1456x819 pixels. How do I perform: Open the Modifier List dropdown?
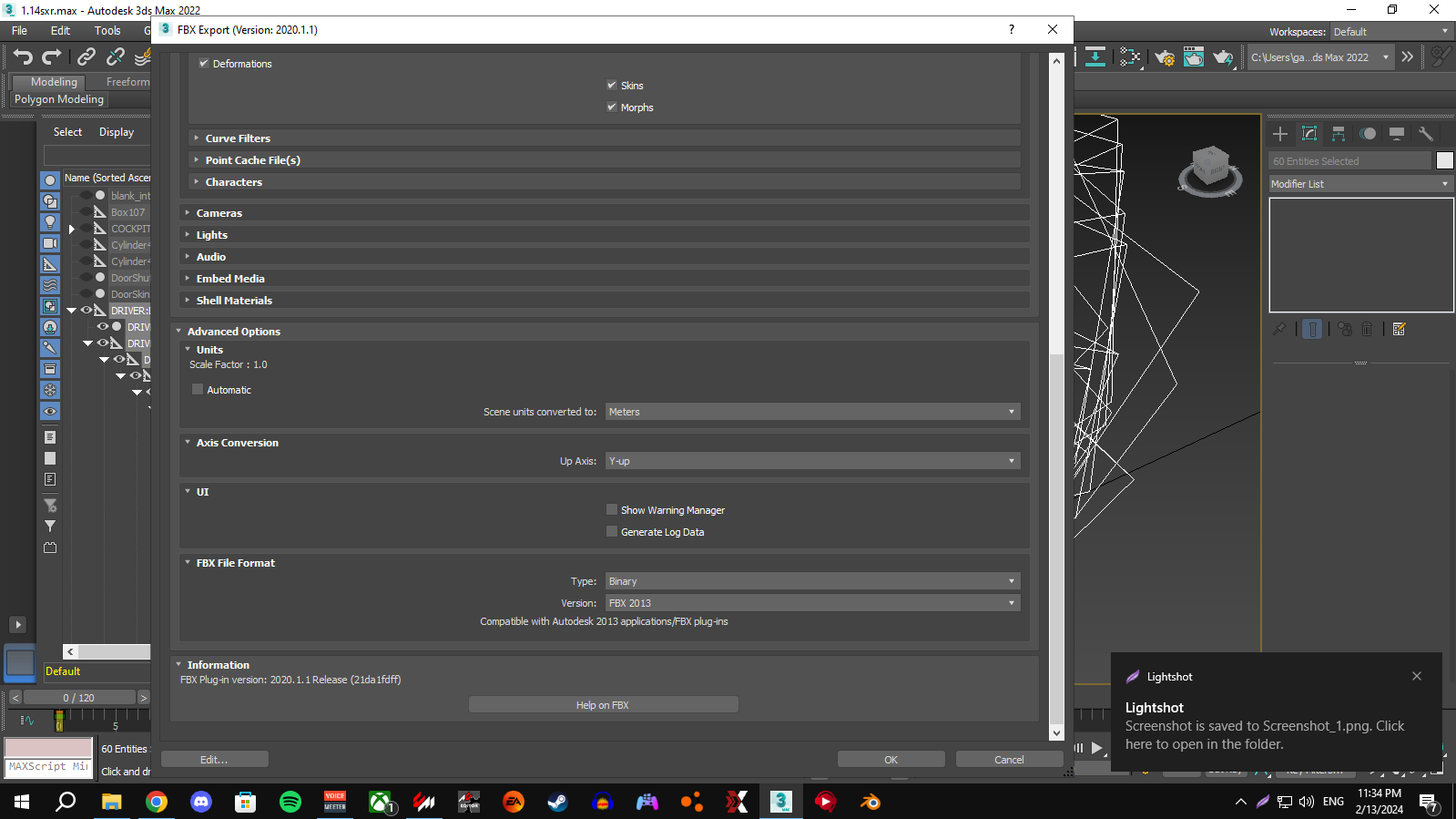point(1360,184)
